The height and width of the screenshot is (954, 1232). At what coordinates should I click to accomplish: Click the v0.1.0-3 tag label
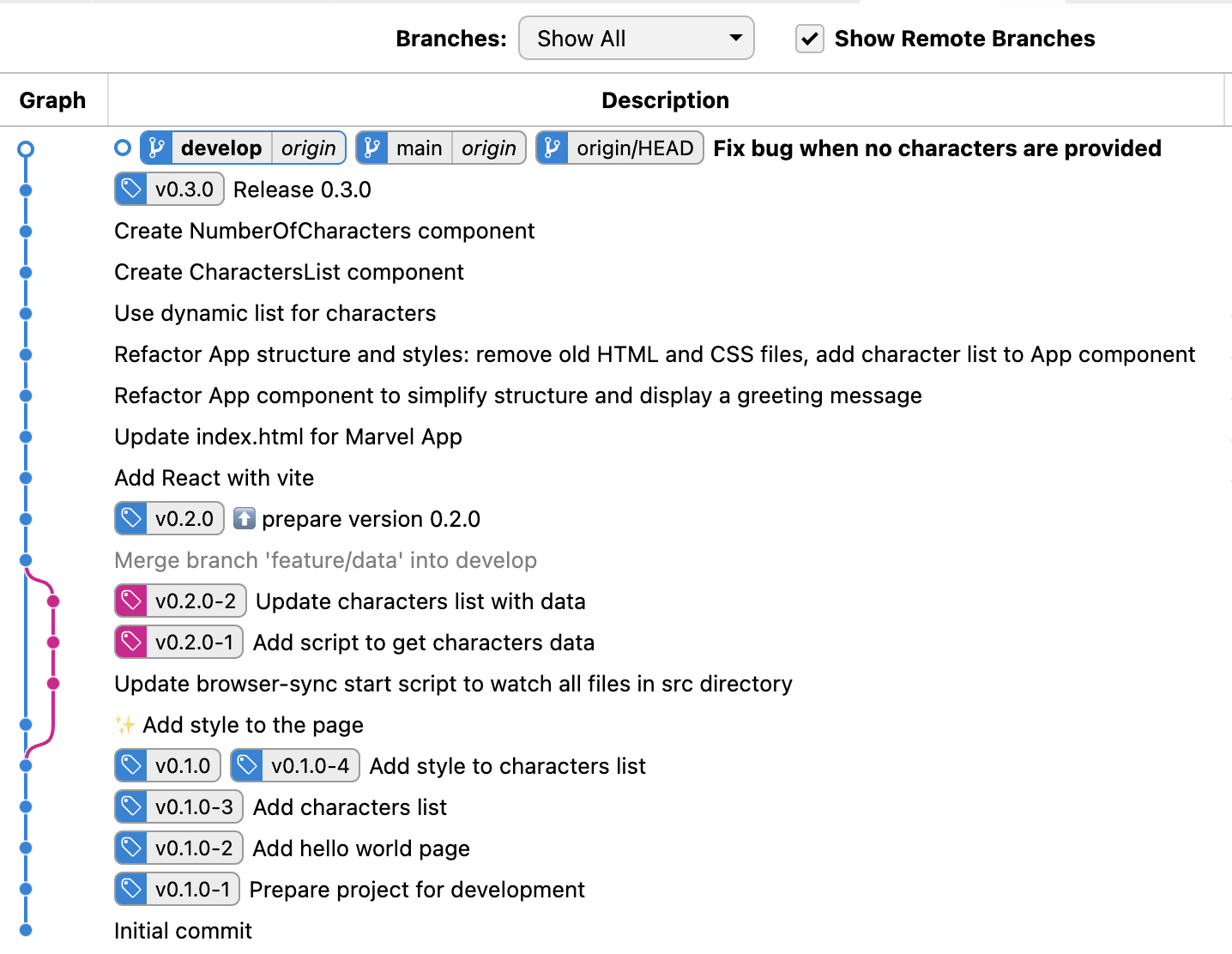click(194, 807)
